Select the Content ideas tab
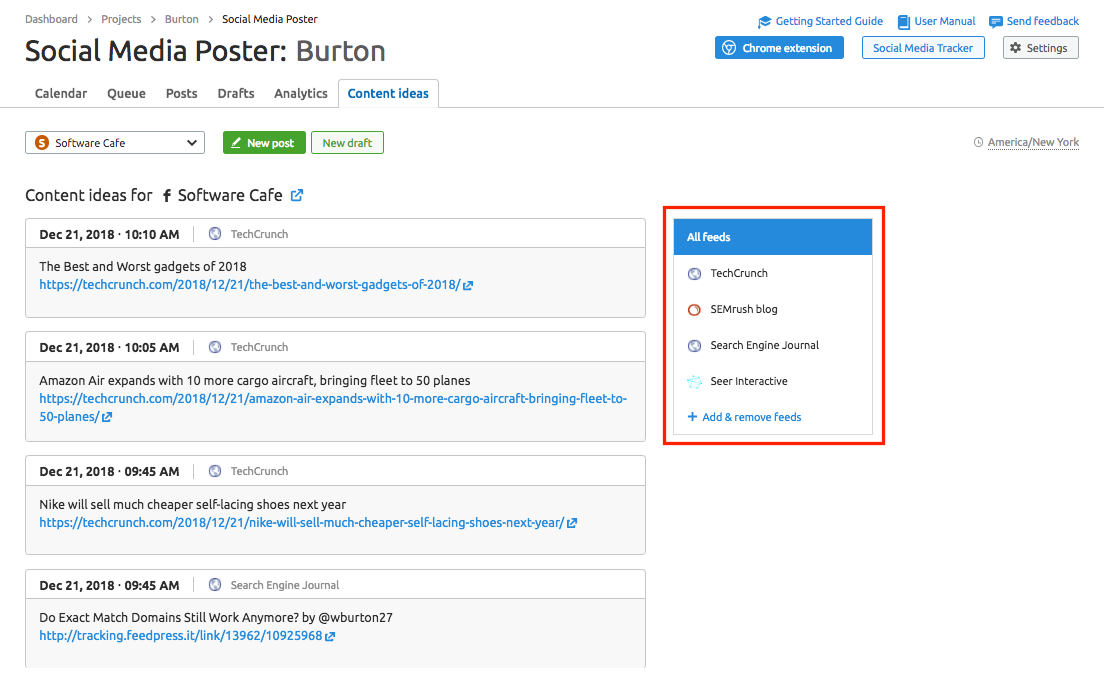This screenshot has height=675, width=1104. point(388,94)
